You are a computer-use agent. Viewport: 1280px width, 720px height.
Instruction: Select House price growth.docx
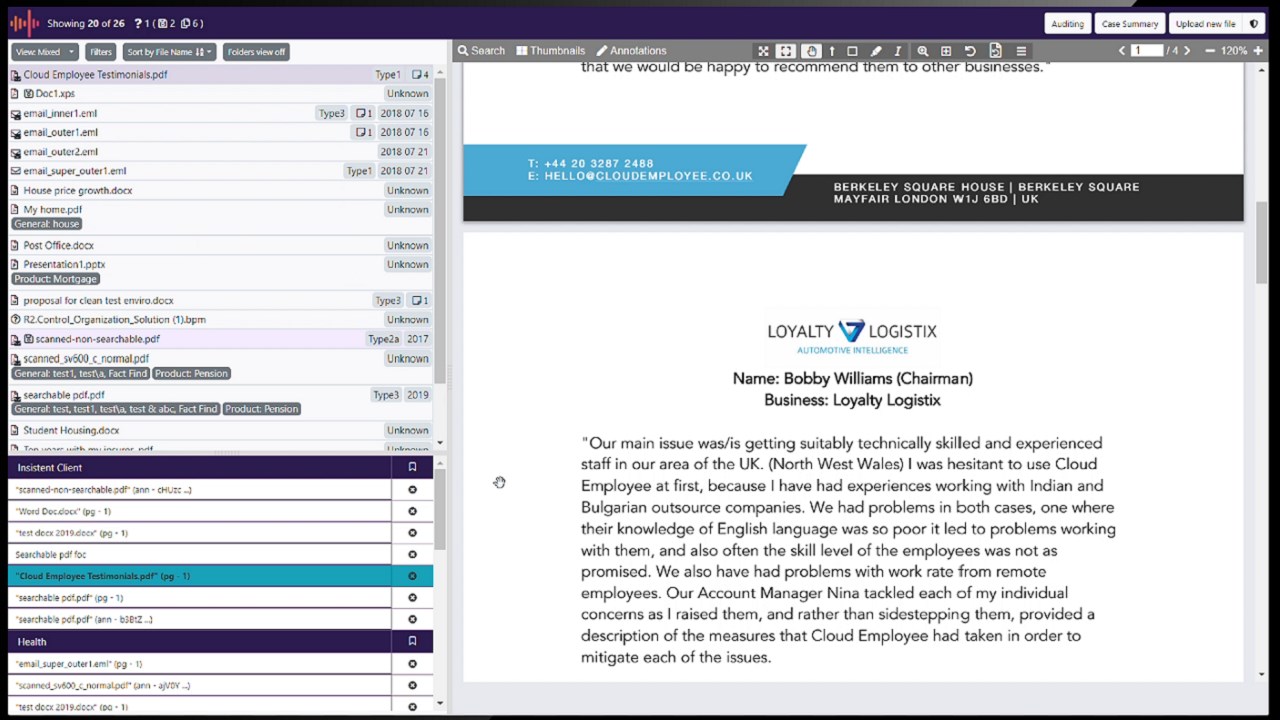(220, 190)
